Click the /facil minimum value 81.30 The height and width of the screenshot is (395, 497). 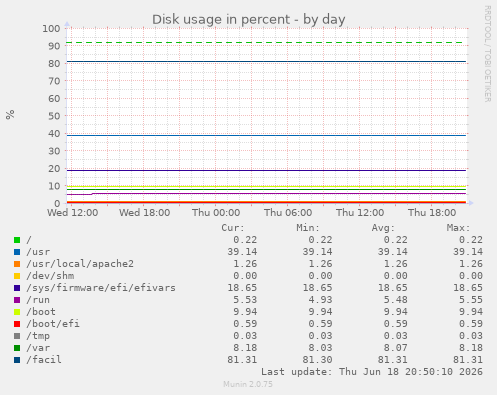click(x=317, y=360)
